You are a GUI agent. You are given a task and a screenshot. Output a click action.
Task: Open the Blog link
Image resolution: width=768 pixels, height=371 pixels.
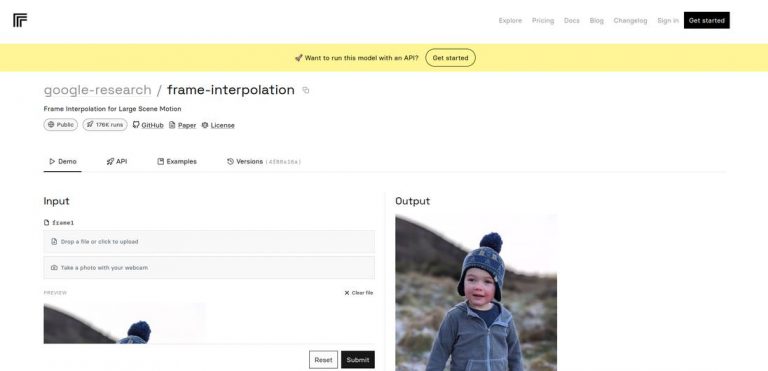[x=597, y=21]
